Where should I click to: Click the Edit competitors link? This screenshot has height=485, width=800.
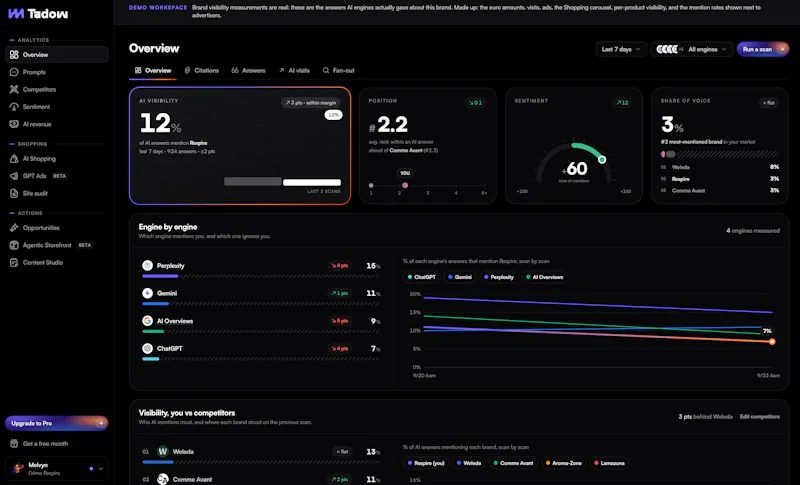760,417
